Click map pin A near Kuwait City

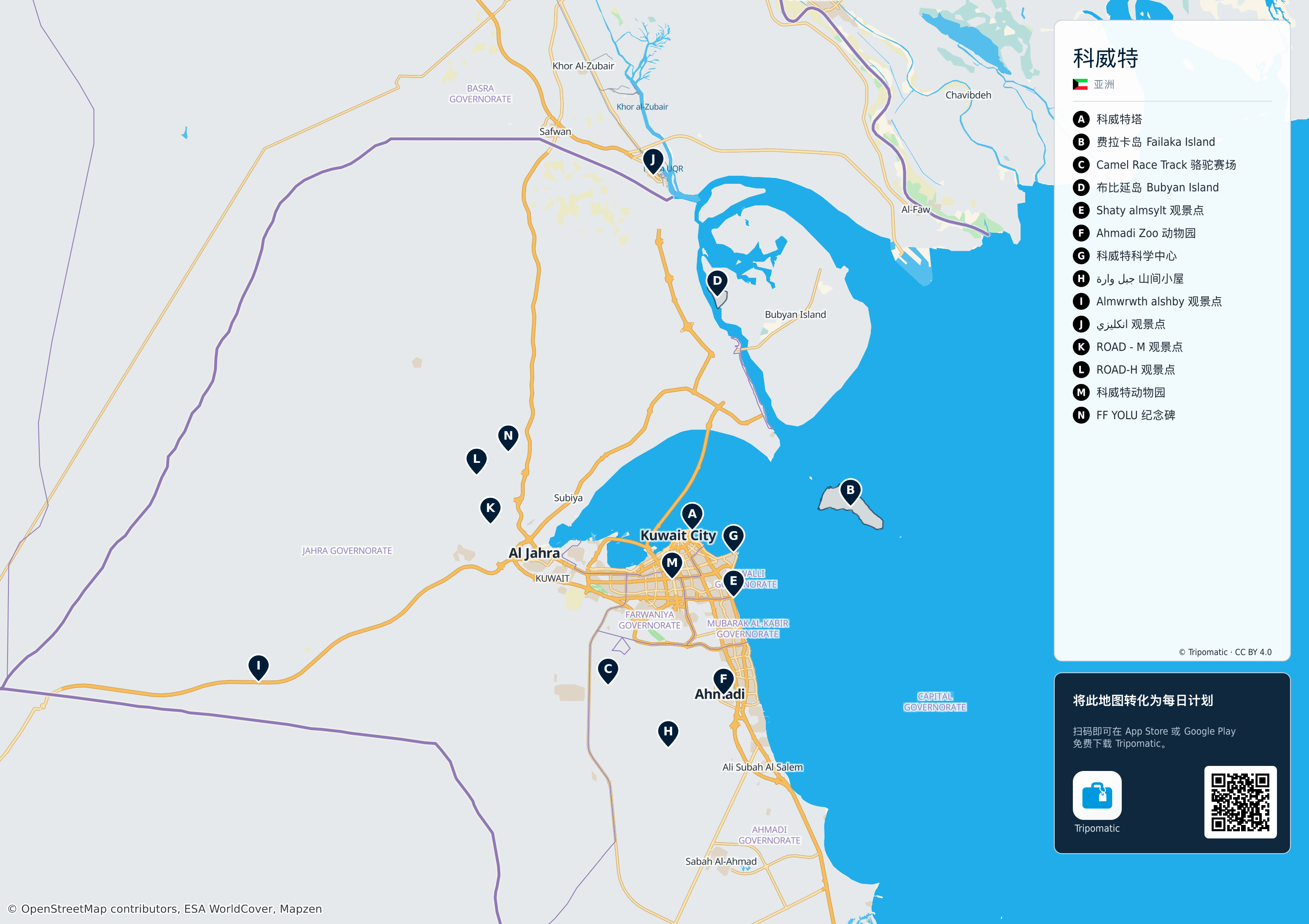(x=692, y=515)
